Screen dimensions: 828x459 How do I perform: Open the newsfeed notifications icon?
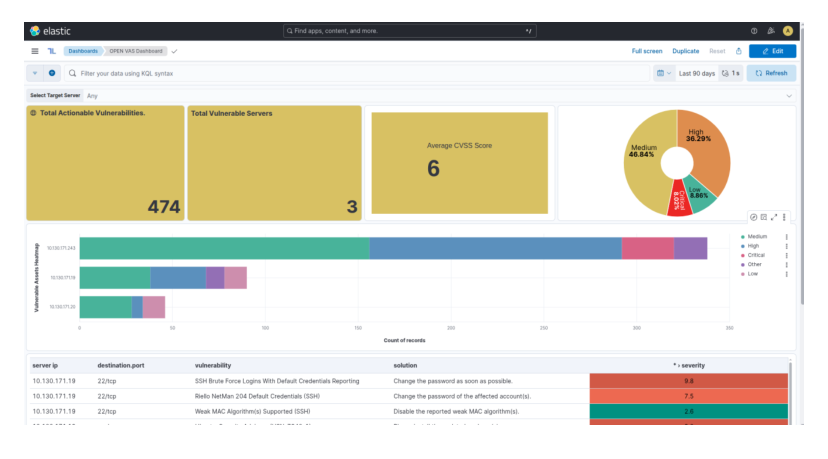pos(771,31)
